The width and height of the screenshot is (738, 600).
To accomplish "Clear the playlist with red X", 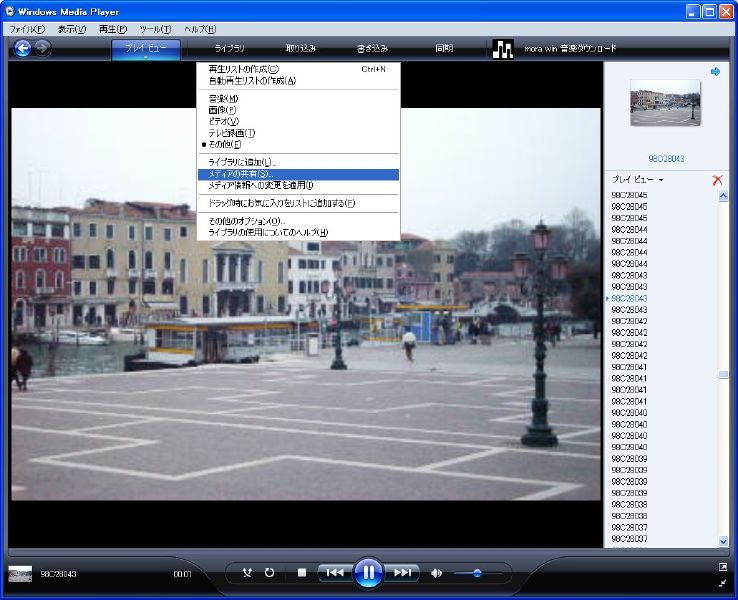I will (x=717, y=180).
